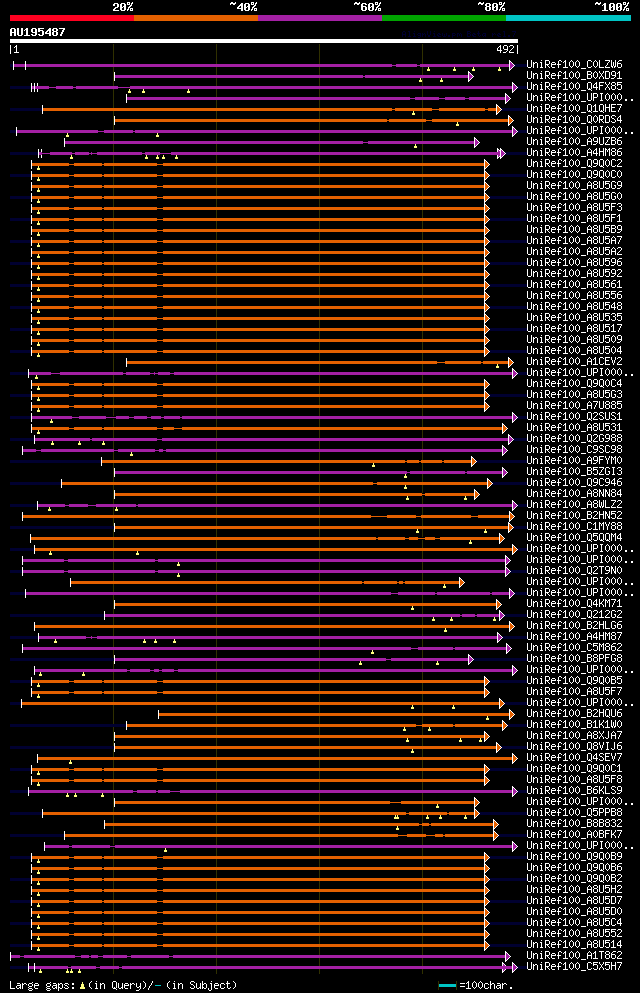Click the AU195487 query name label
The width and height of the screenshot is (640, 993).
pyautogui.click(x=37, y=32)
